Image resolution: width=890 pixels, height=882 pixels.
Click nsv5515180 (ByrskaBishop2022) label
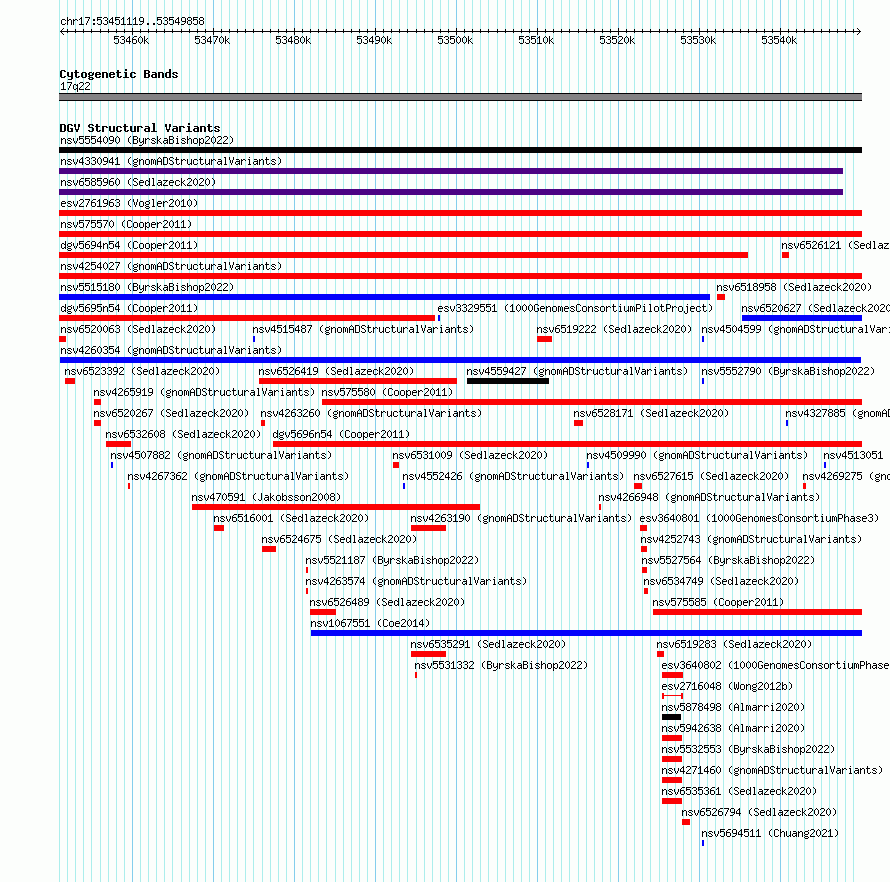pyautogui.click(x=147, y=287)
